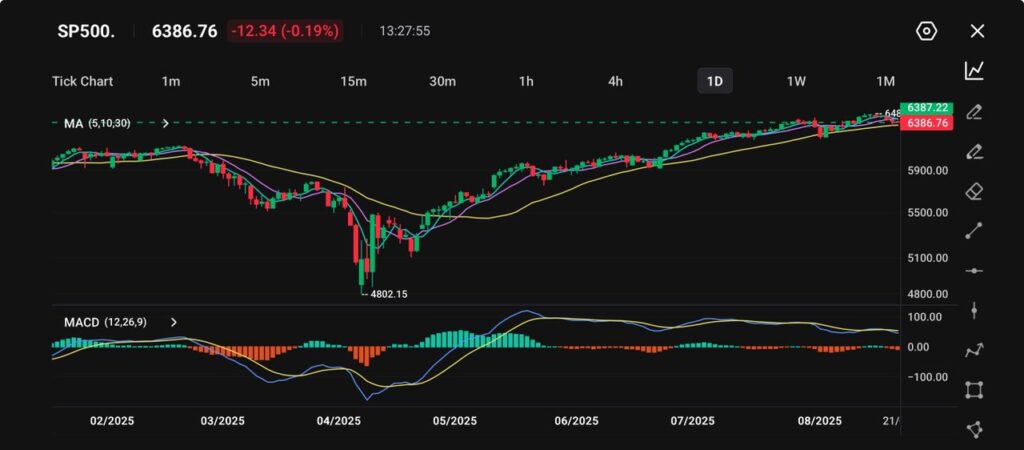Select the zigzag arrow path tool
This screenshot has height=450, width=1024.
tap(974, 350)
